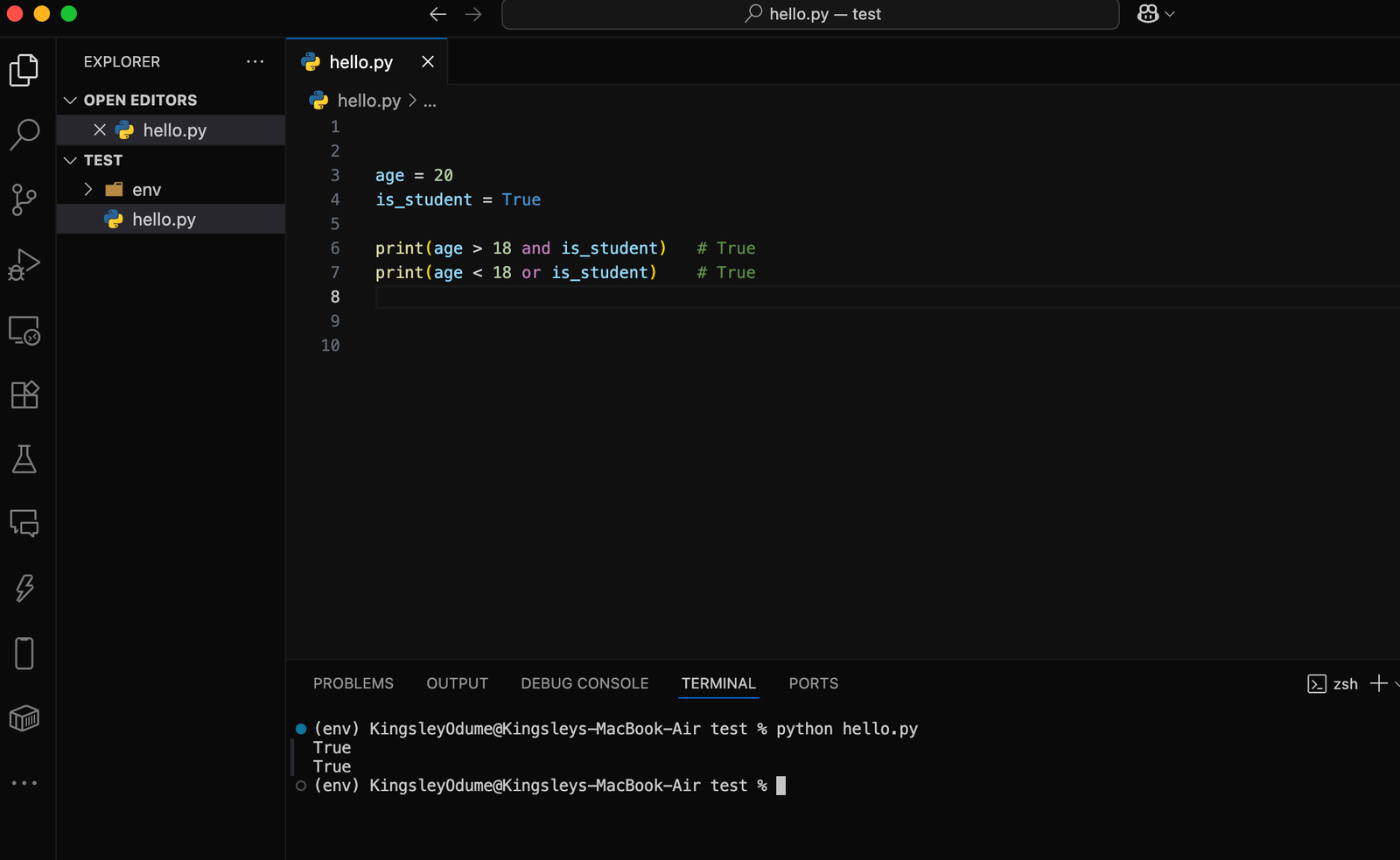This screenshot has height=860, width=1400.
Task: Create a new terminal with the plus button
Action: click(1380, 683)
